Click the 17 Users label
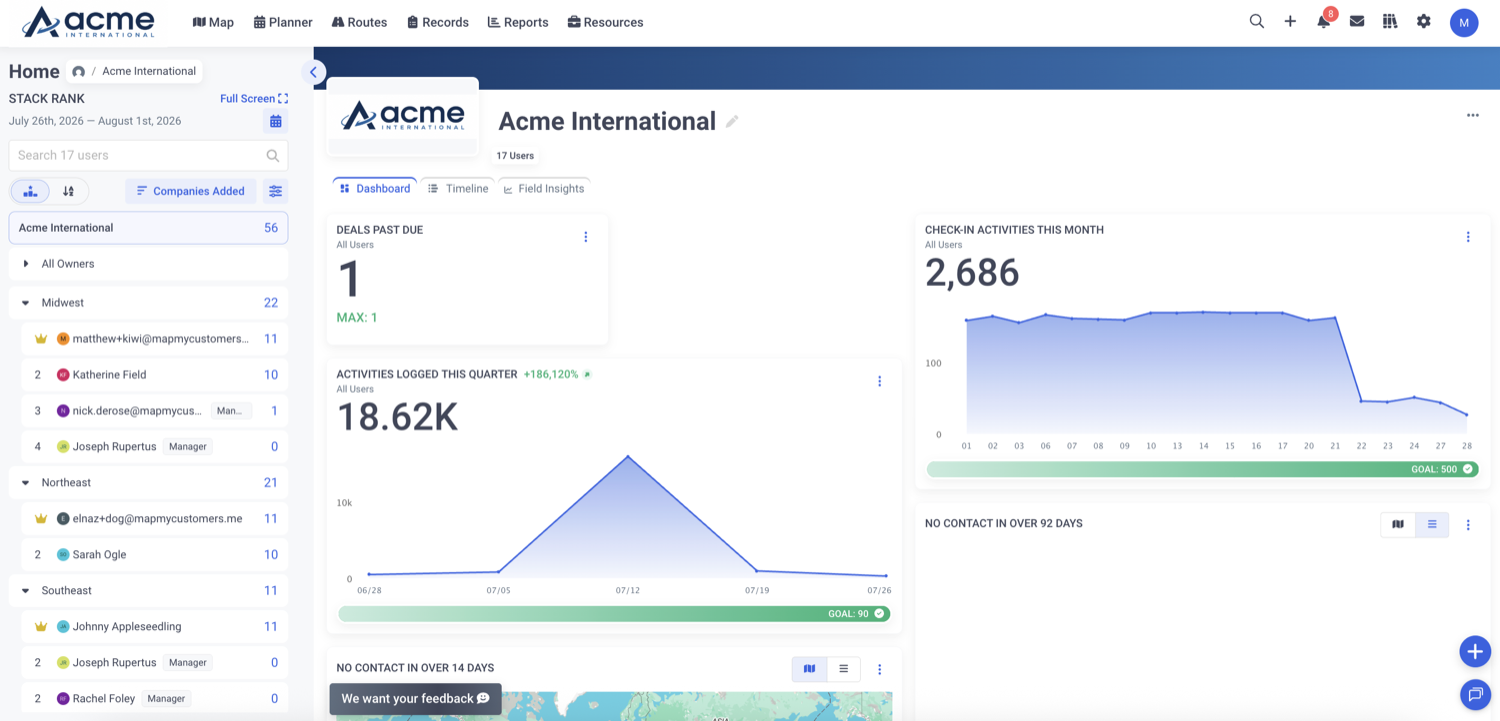1500x721 pixels. pos(515,156)
